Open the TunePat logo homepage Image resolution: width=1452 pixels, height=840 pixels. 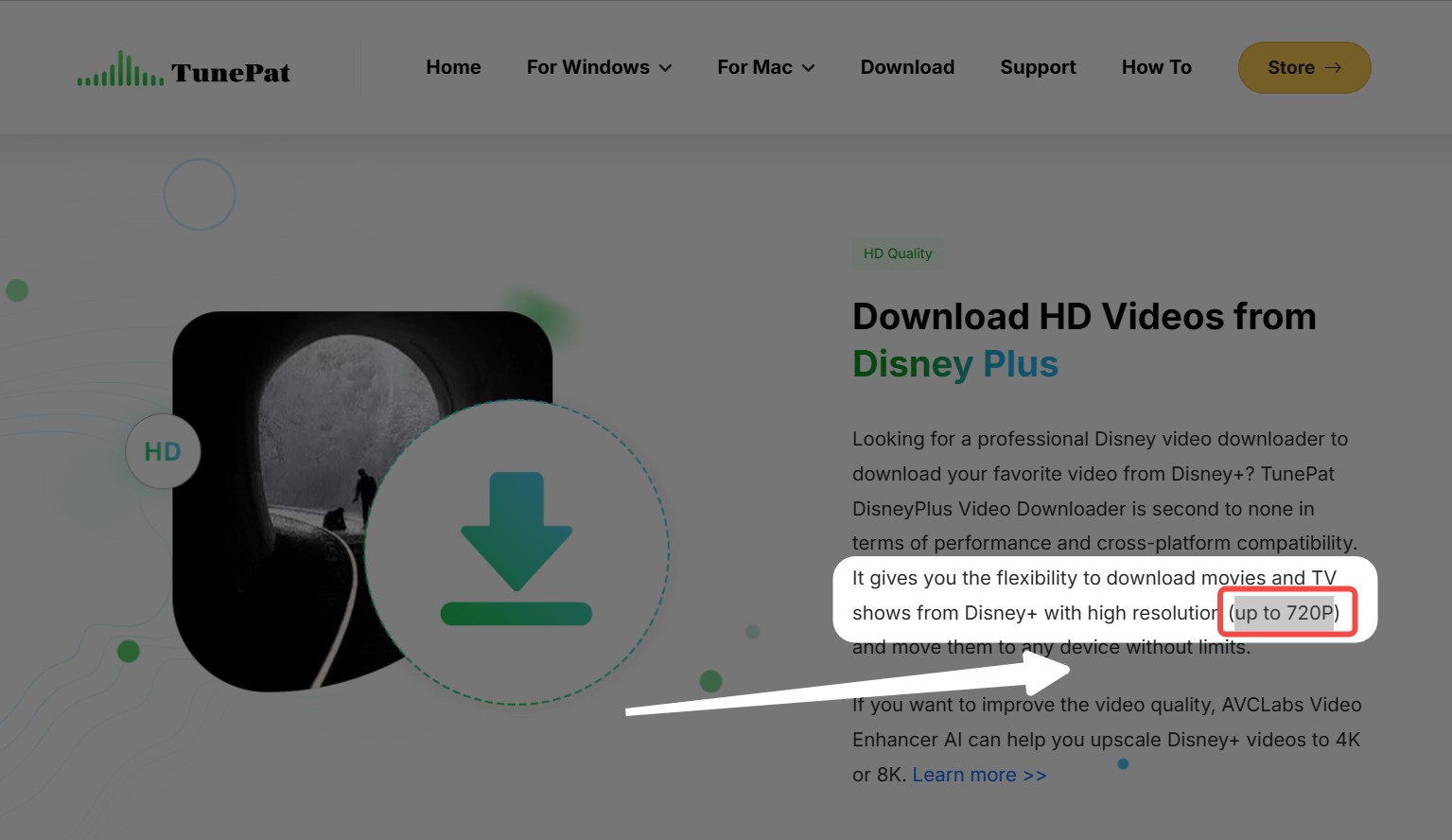184,69
